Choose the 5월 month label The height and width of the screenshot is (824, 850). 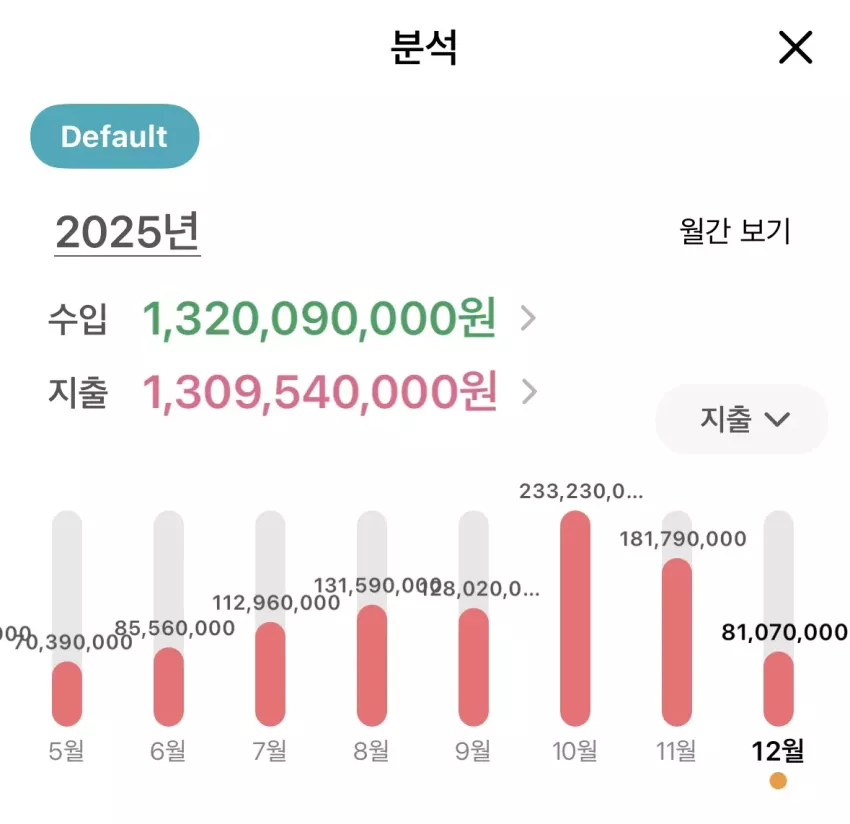point(66,751)
